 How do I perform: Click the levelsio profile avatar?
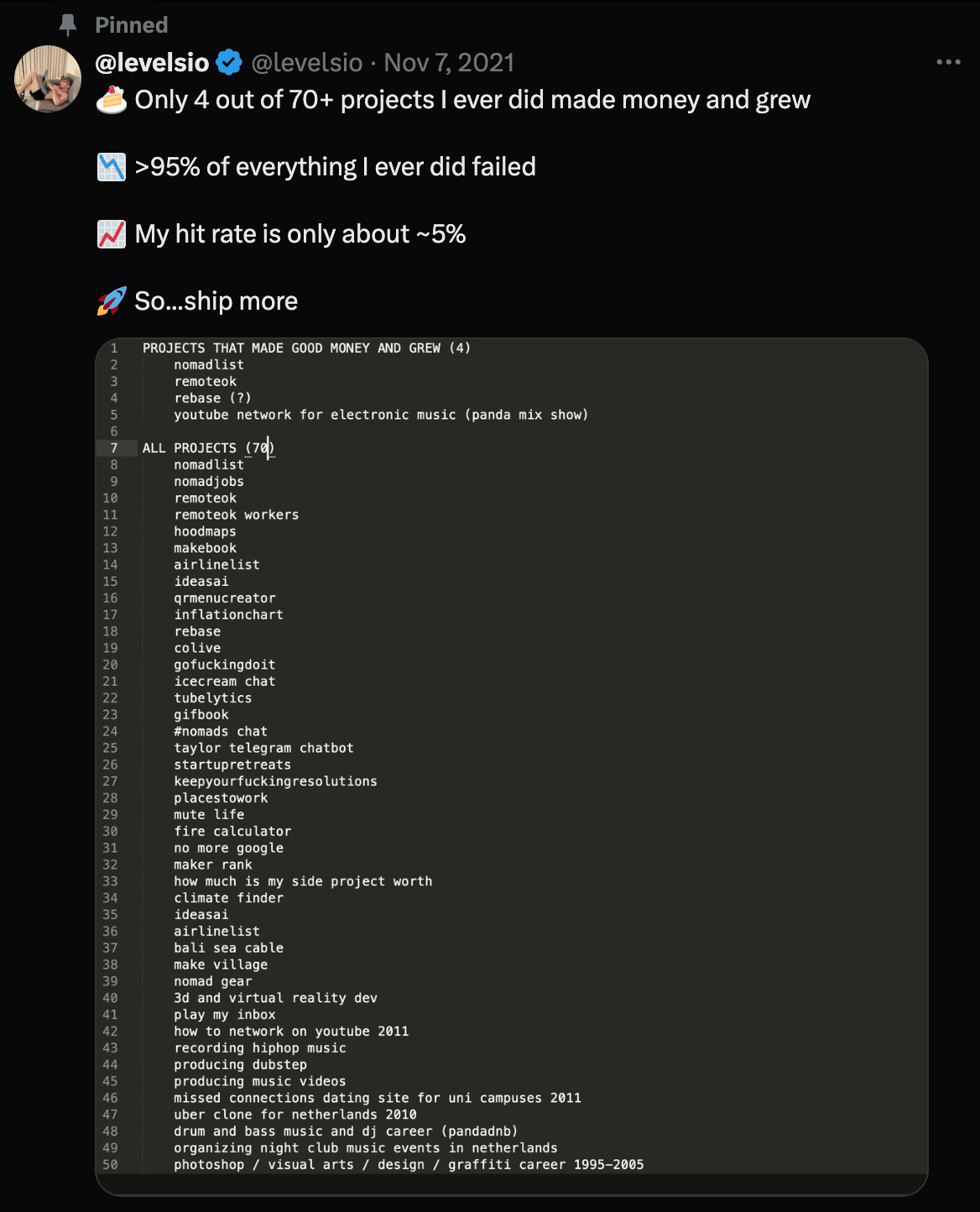pyautogui.click(x=48, y=79)
